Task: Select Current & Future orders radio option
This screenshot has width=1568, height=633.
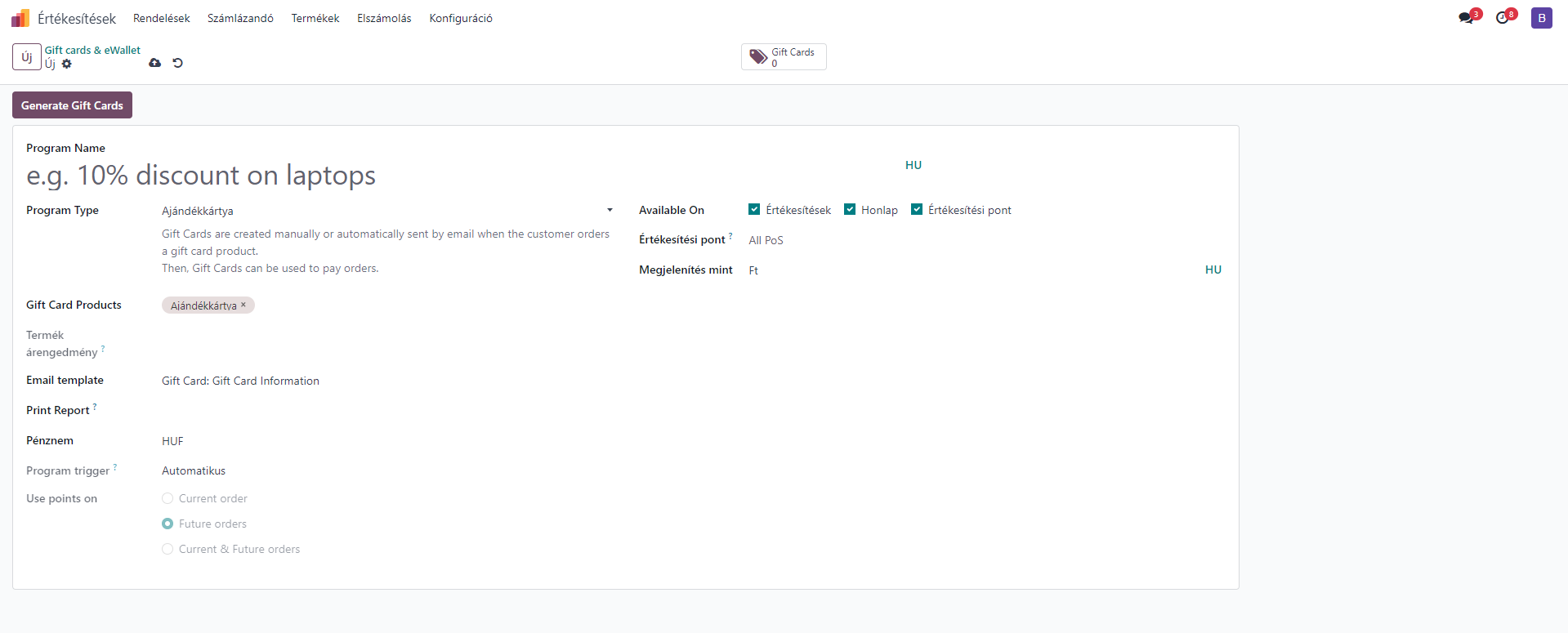Action: [x=168, y=549]
